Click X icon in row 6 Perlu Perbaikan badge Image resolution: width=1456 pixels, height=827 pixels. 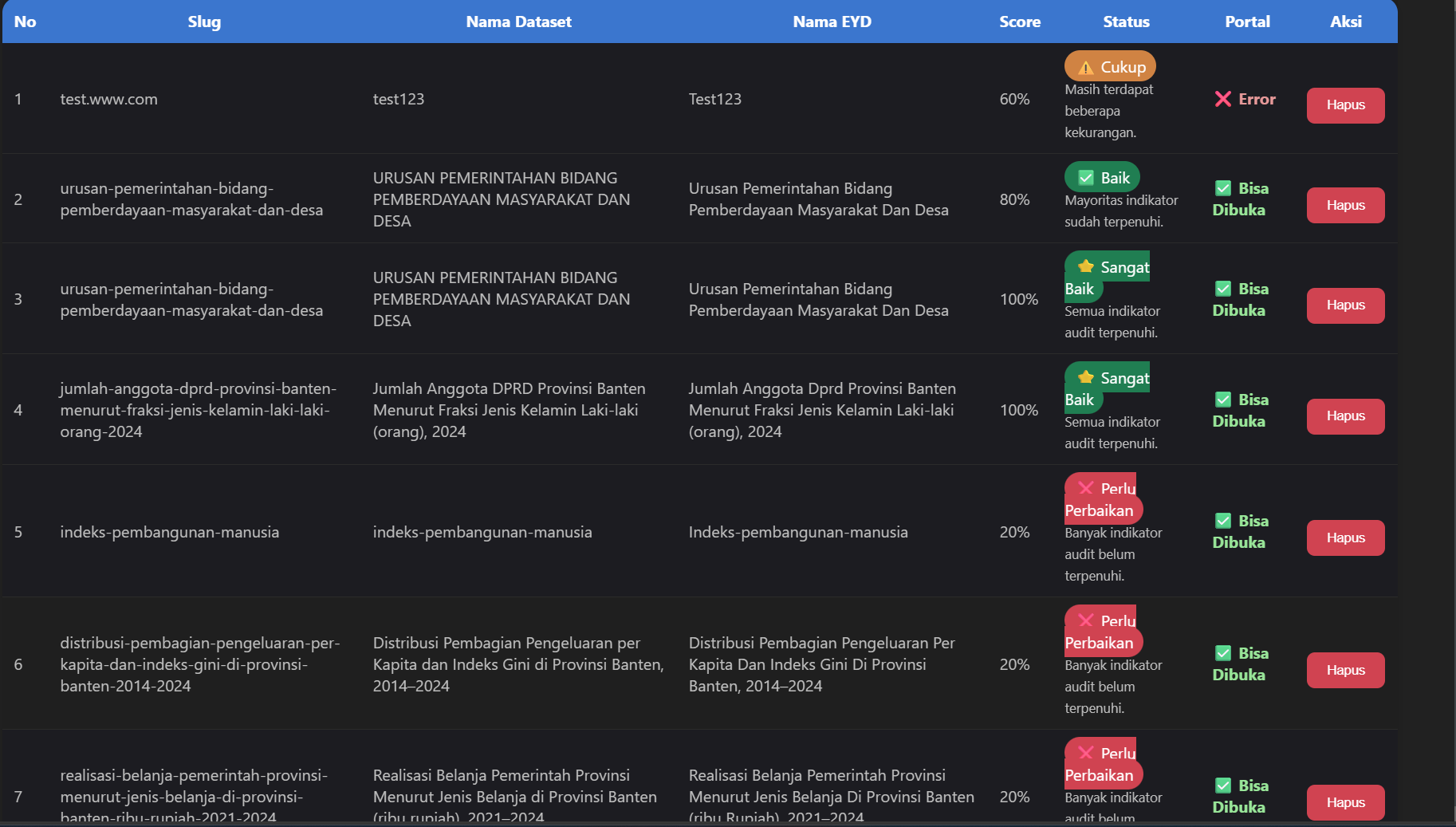coord(1086,620)
